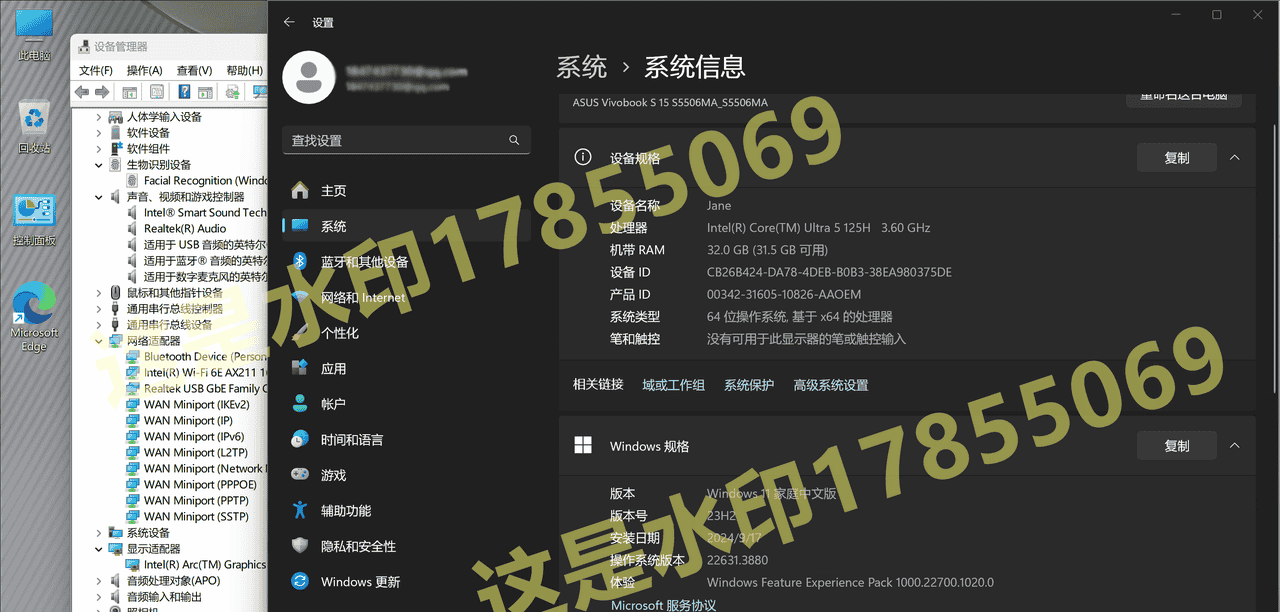
Task: Click the 查找设置 search field
Action: (x=406, y=139)
